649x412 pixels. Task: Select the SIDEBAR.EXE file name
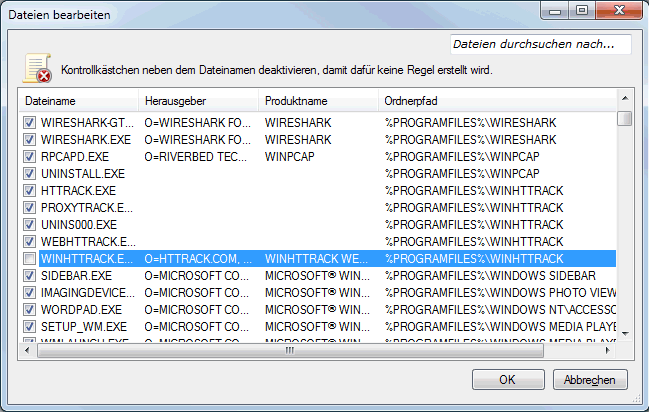pos(76,276)
